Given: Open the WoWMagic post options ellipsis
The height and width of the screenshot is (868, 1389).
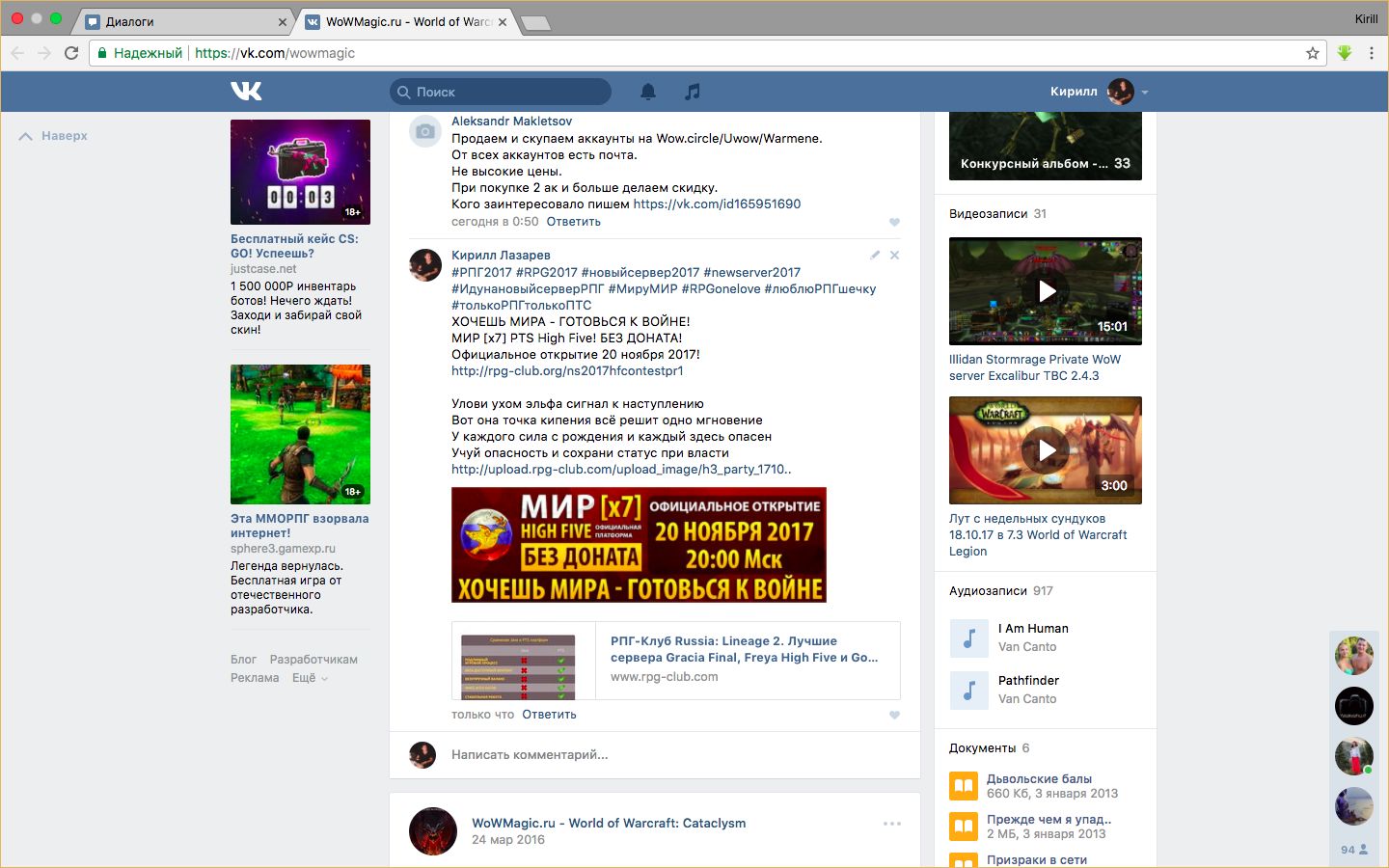Looking at the screenshot, I should coord(892,824).
